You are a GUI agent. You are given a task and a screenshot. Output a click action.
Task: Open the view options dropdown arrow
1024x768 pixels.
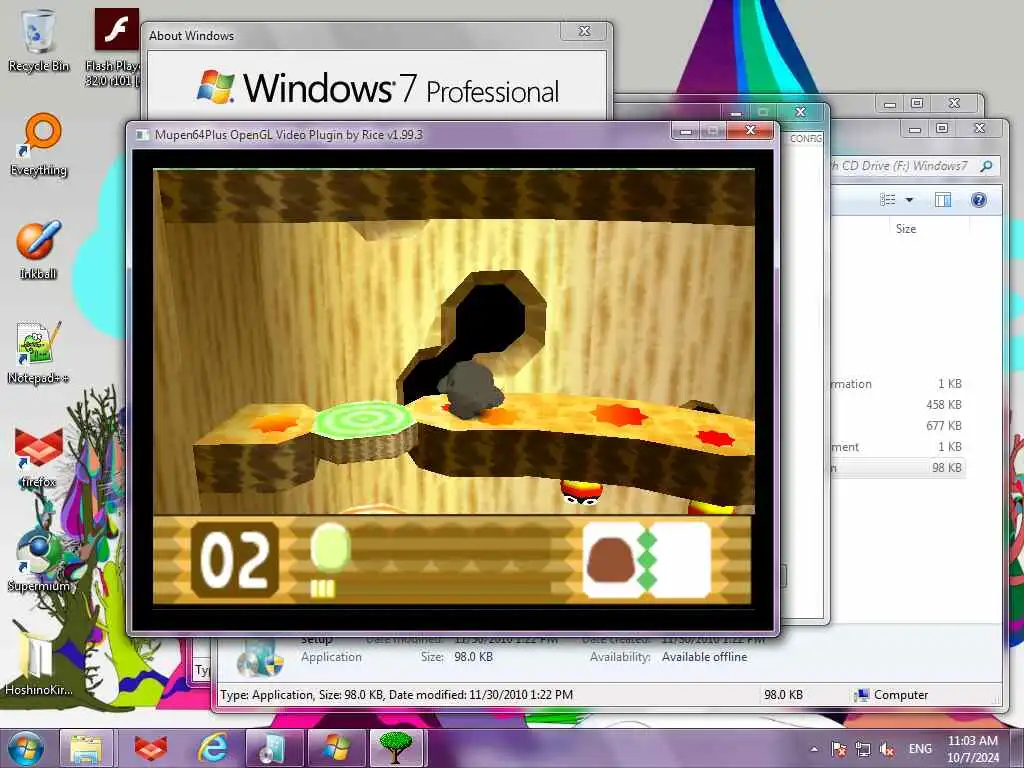[909, 200]
